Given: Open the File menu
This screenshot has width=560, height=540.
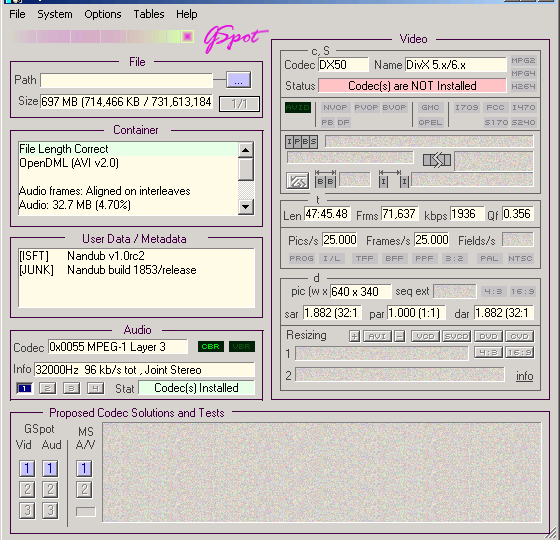Looking at the screenshot, I should [17, 14].
